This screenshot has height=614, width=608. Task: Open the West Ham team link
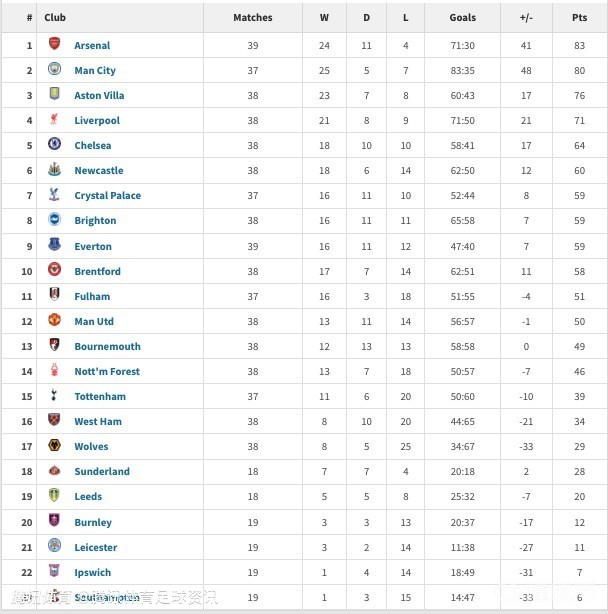98,422
